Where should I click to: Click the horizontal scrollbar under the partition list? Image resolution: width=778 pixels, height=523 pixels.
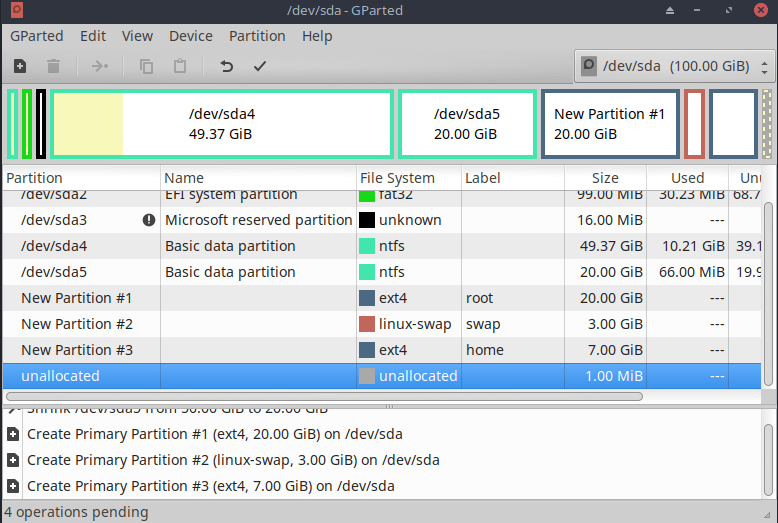coord(324,396)
